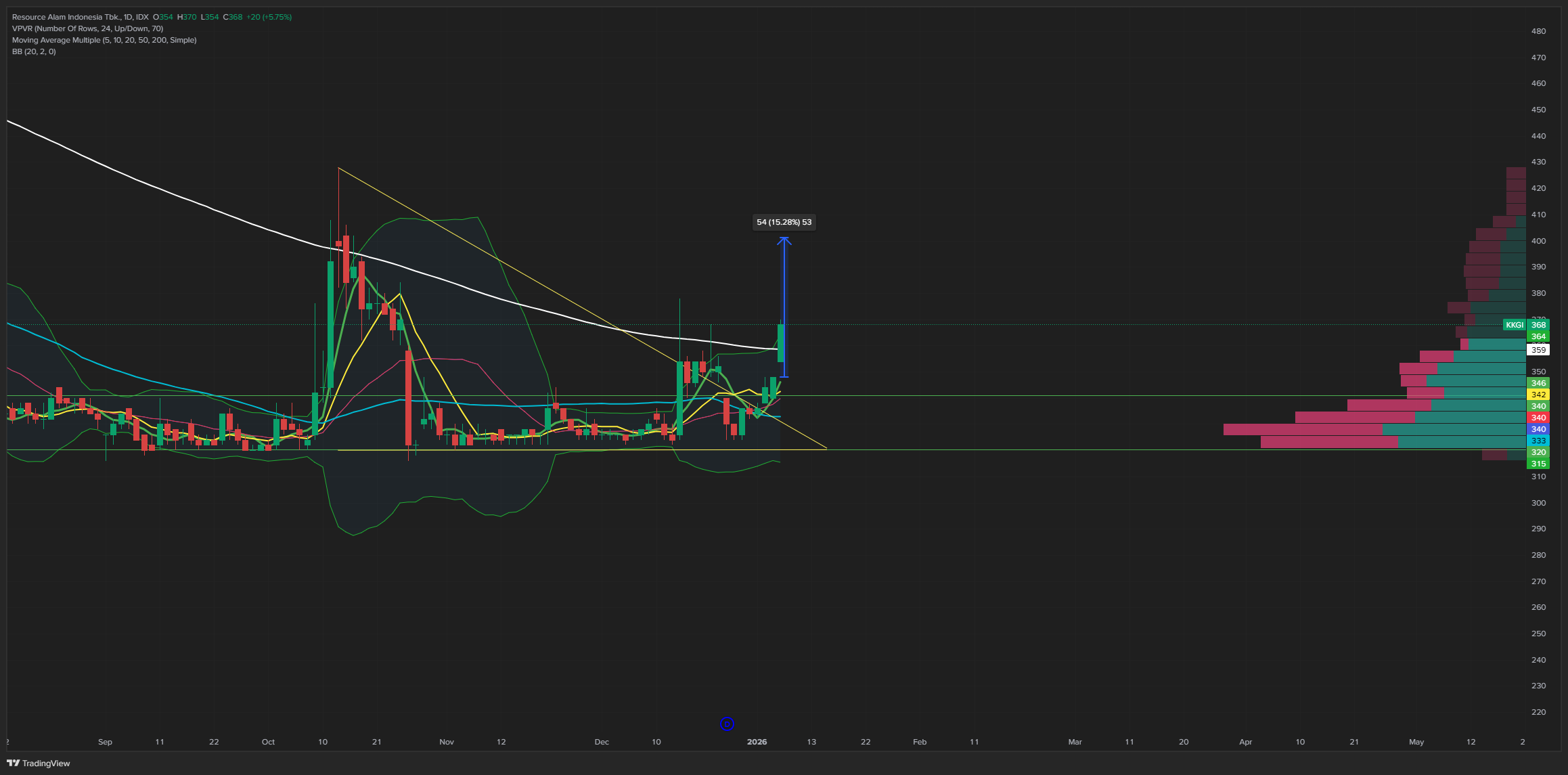The width and height of the screenshot is (1568, 775).
Task: Select the Moving Average Multiple legend
Action: [x=104, y=40]
